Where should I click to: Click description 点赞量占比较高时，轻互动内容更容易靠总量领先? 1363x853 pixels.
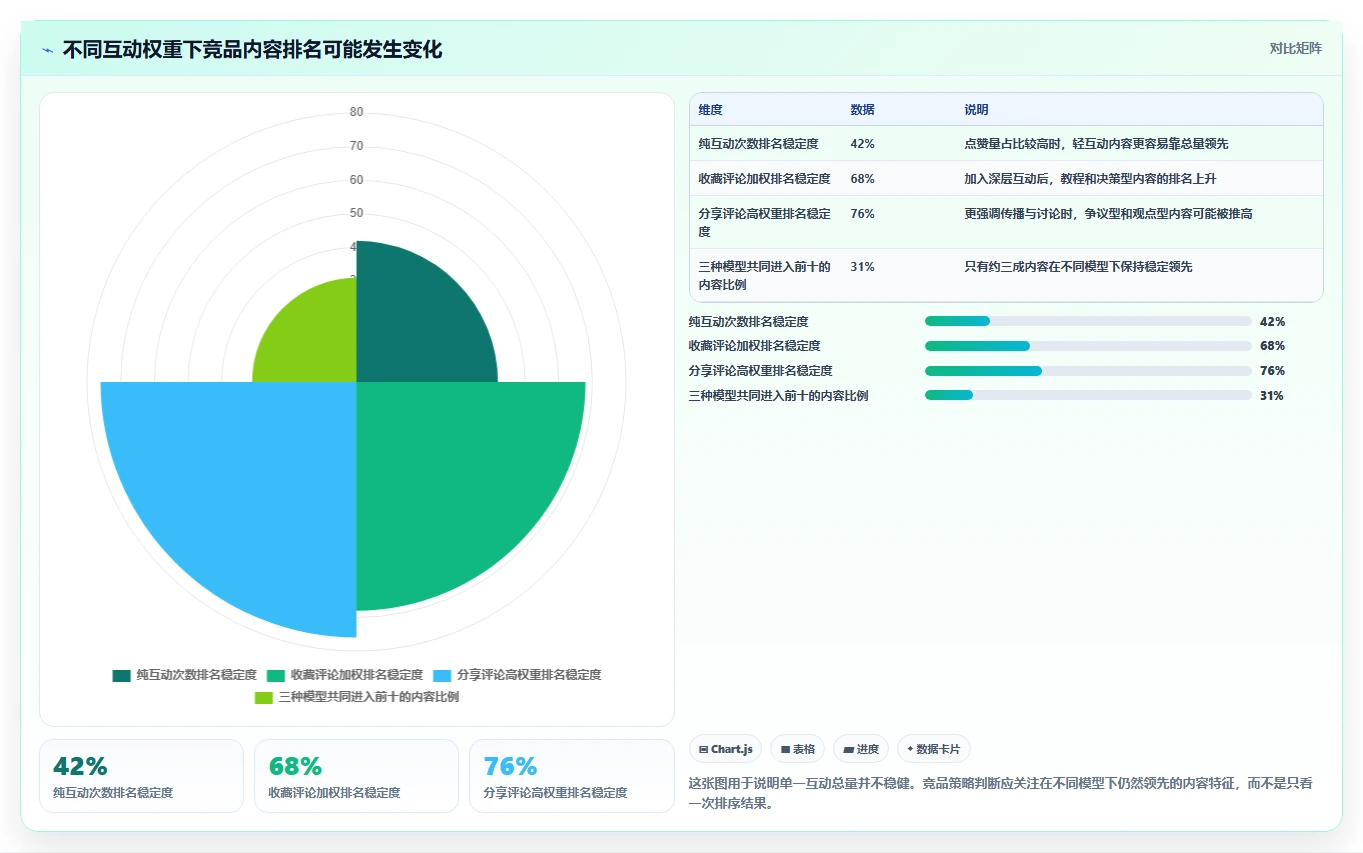1096,144
